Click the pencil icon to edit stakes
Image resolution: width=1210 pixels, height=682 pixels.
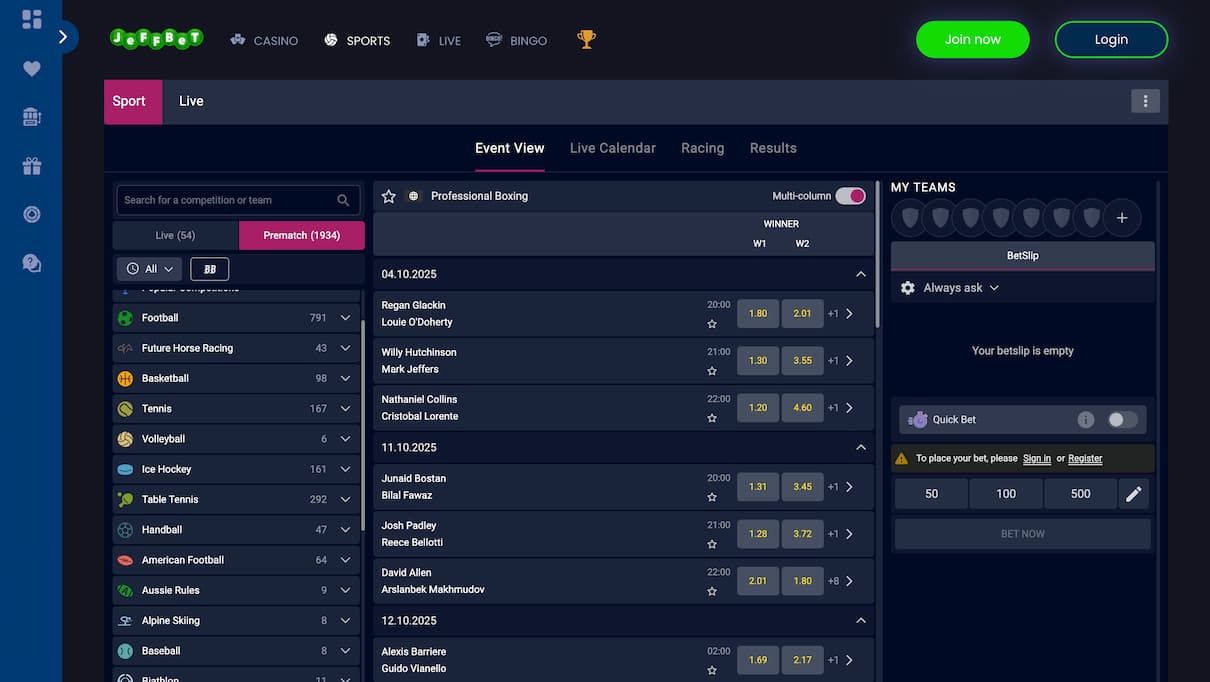point(1133,494)
